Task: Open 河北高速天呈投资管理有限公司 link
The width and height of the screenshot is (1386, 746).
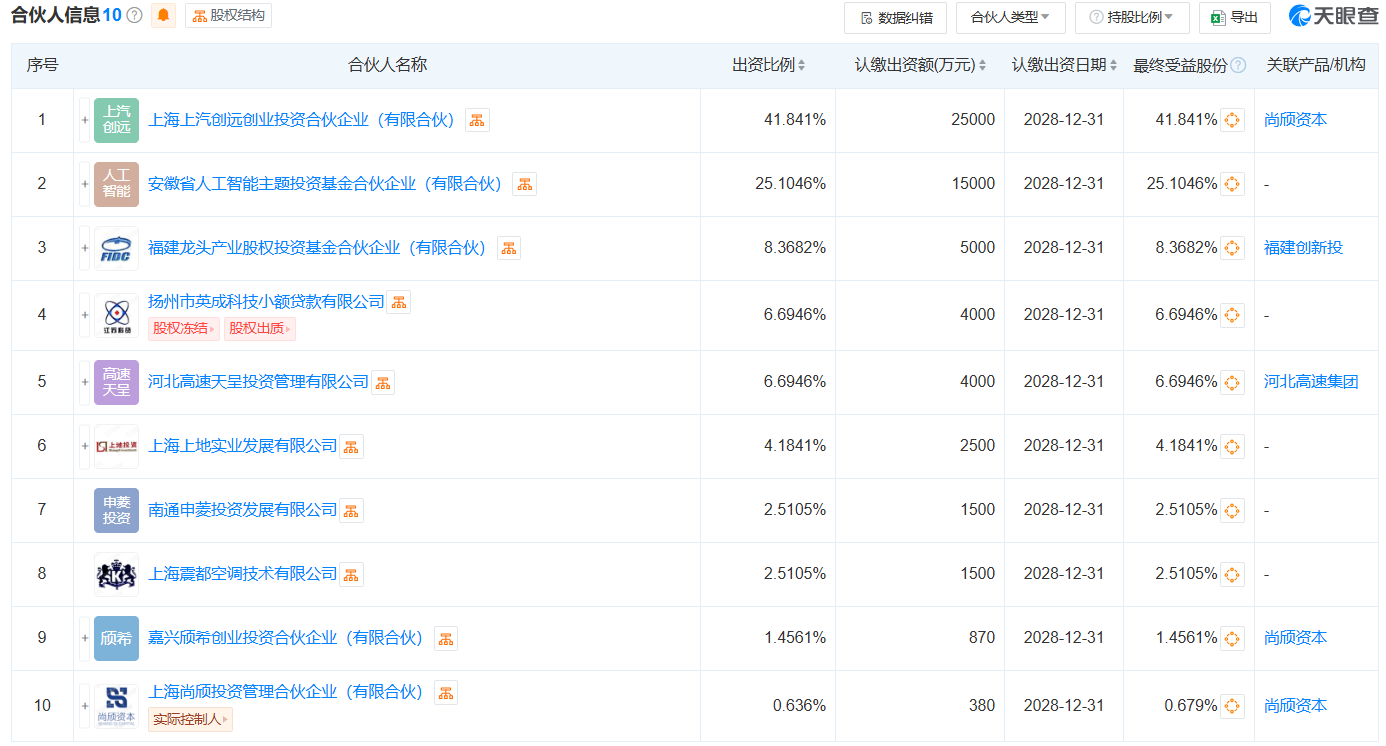Action: tap(259, 382)
